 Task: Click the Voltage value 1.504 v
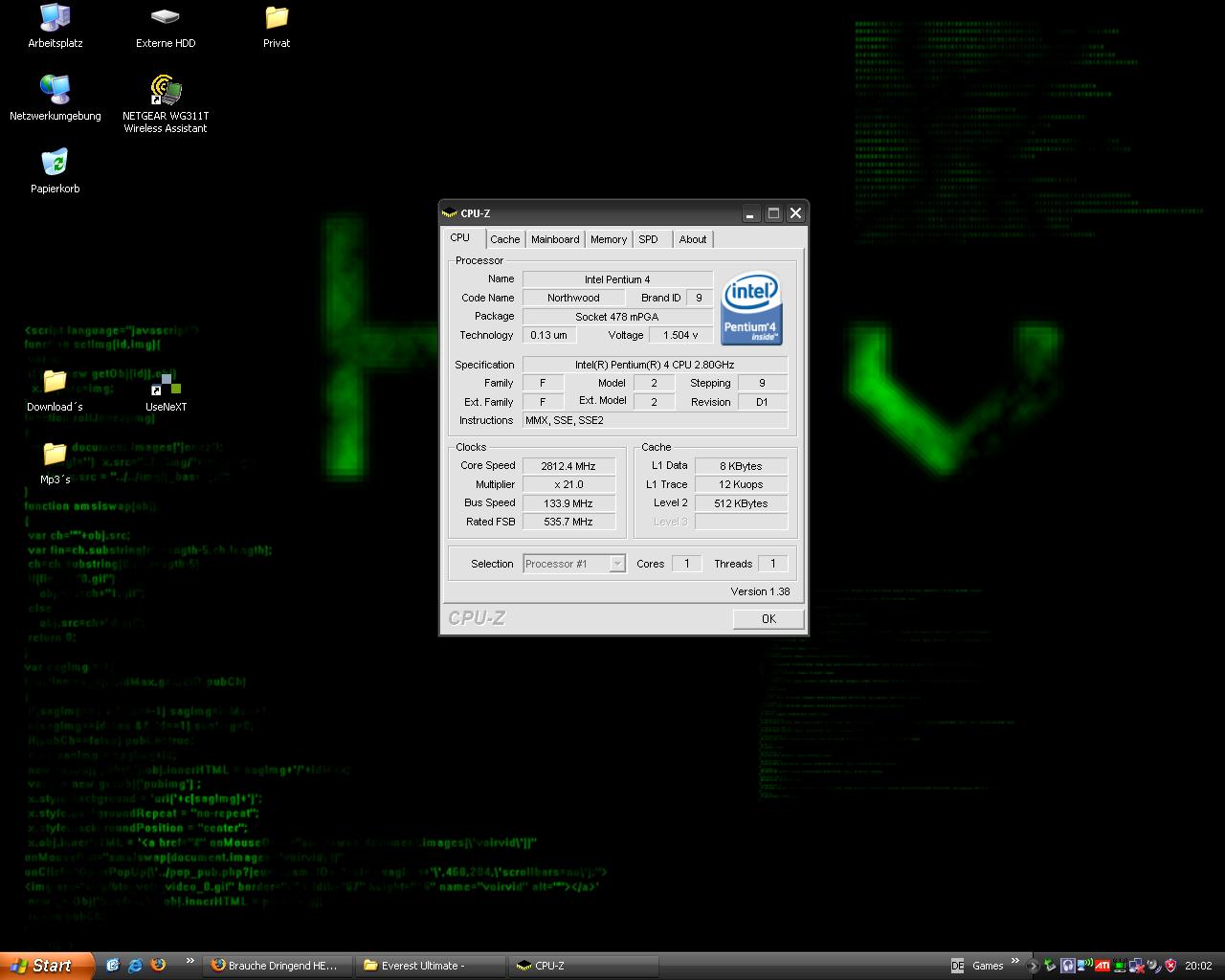tap(680, 335)
